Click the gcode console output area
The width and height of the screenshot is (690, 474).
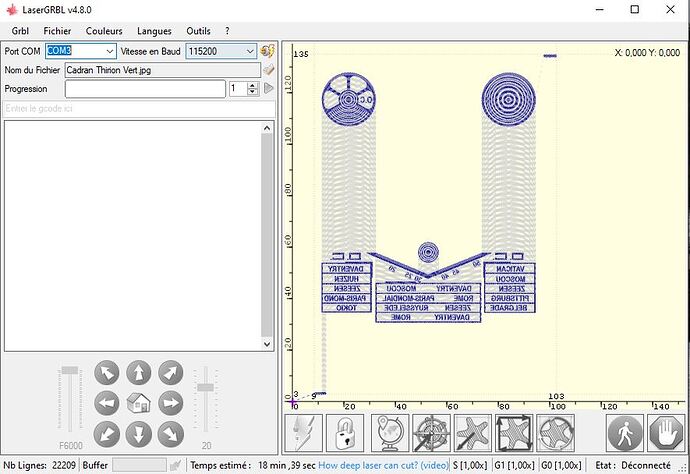pos(132,236)
